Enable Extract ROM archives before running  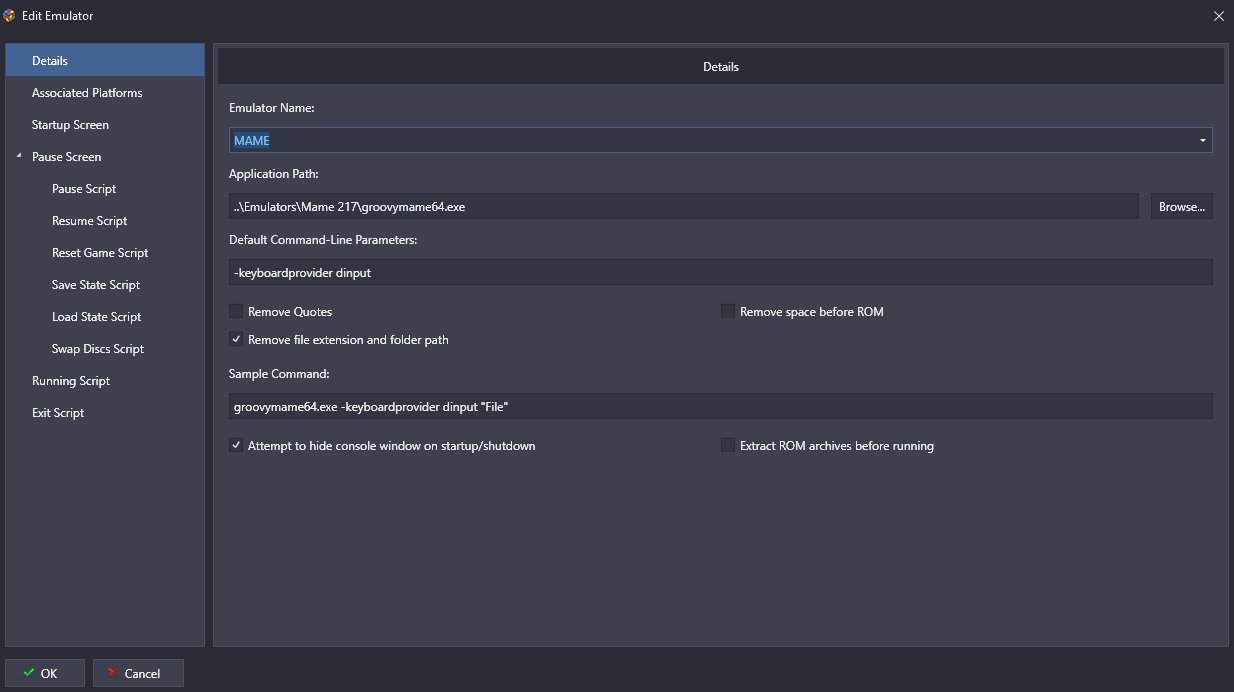click(728, 445)
